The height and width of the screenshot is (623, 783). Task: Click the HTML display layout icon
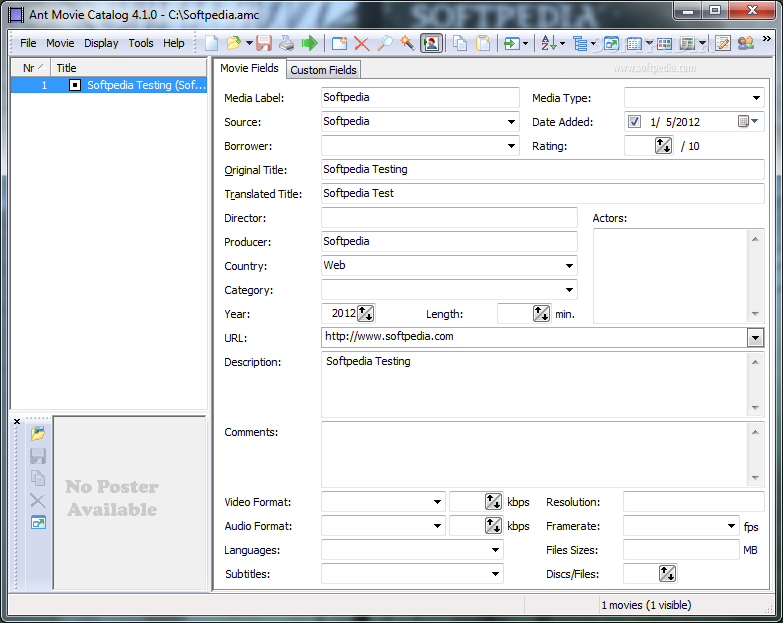click(688, 43)
